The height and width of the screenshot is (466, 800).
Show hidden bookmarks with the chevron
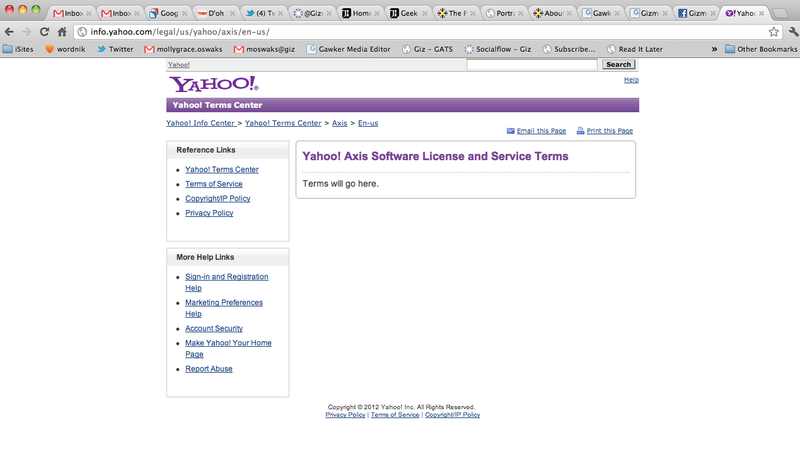[x=714, y=49]
